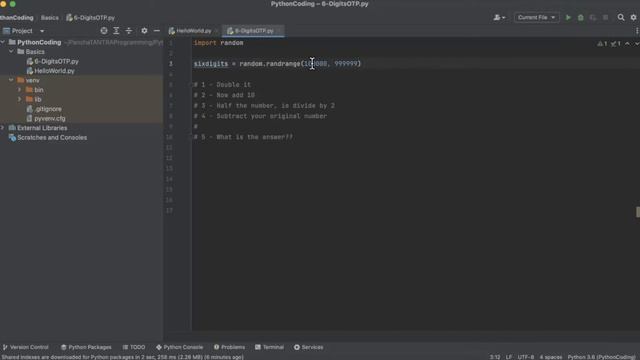Open Python Packages tool window
The width and height of the screenshot is (640, 360).
pyautogui.click(x=86, y=347)
